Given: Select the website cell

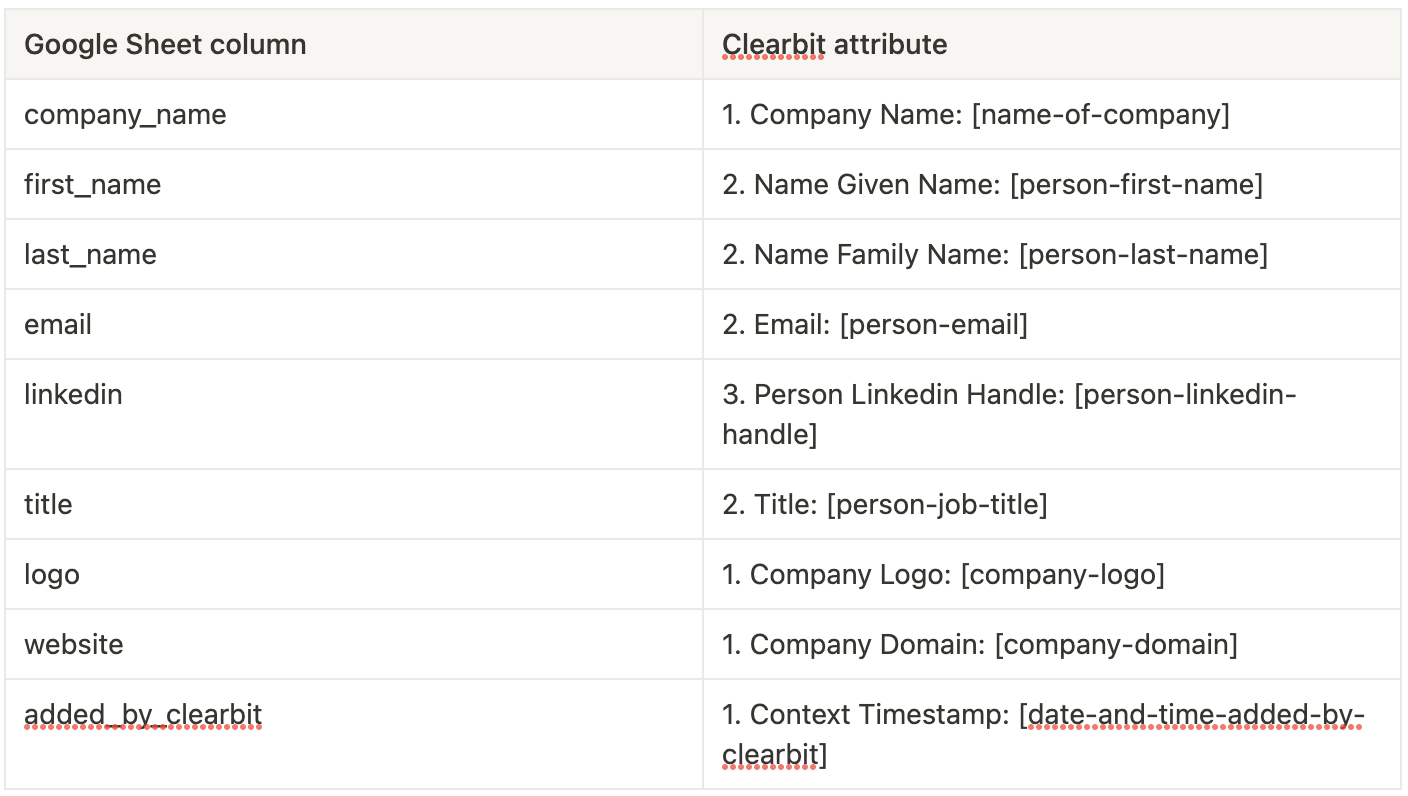Looking at the screenshot, I should [354, 645].
